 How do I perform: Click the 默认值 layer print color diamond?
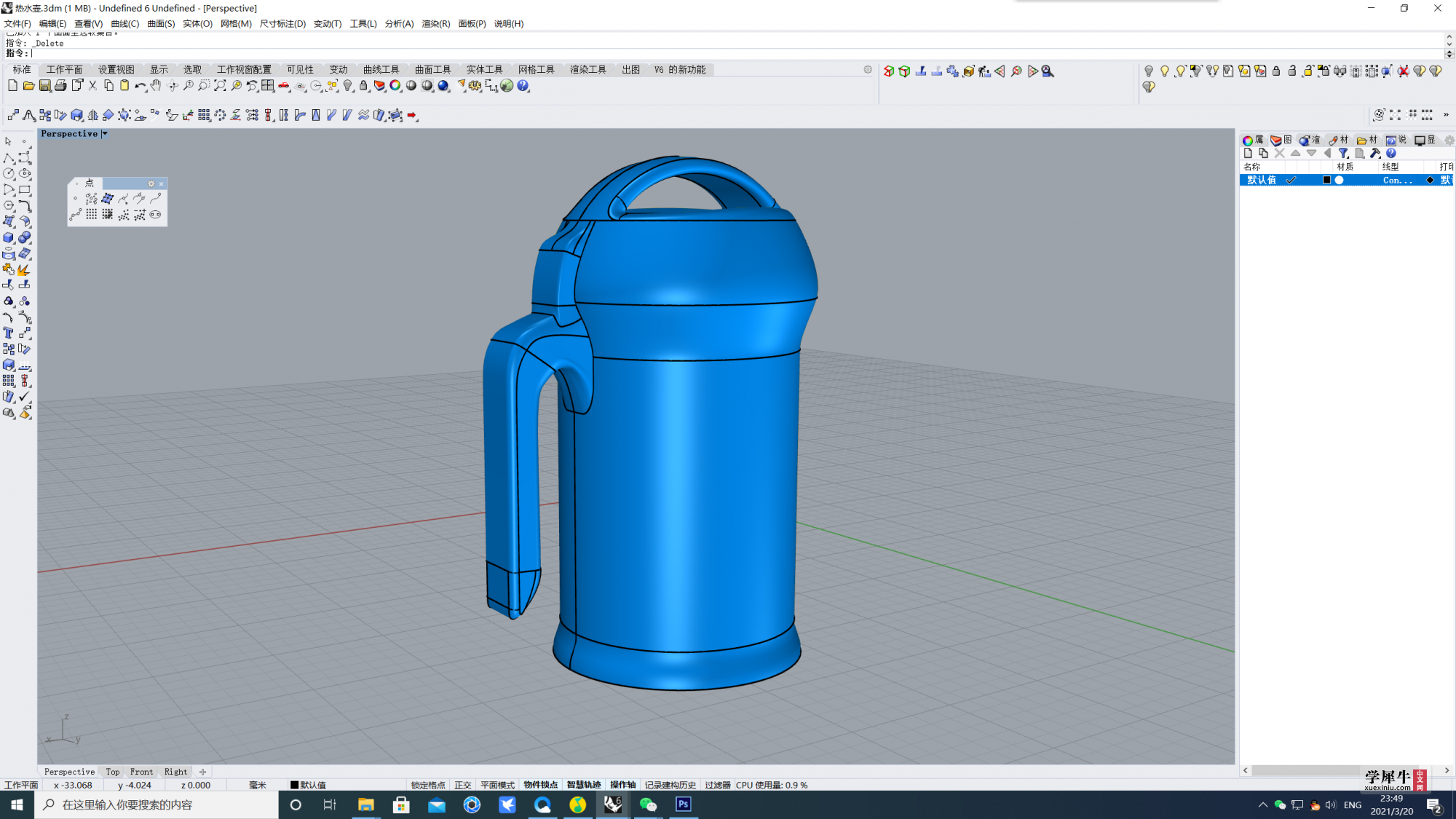click(x=1430, y=180)
